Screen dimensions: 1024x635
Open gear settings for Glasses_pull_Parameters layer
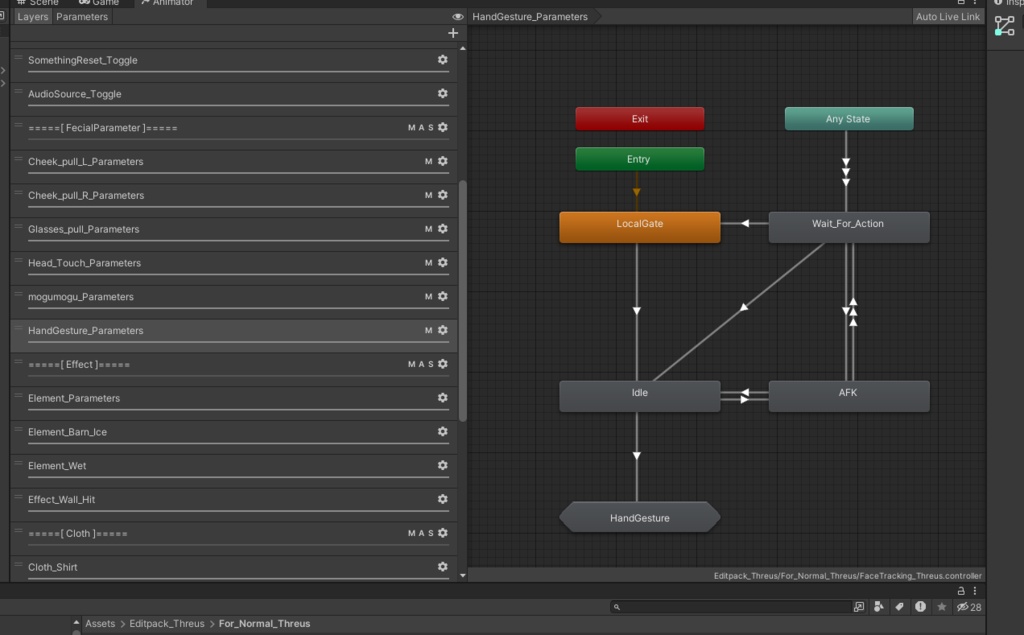point(443,229)
